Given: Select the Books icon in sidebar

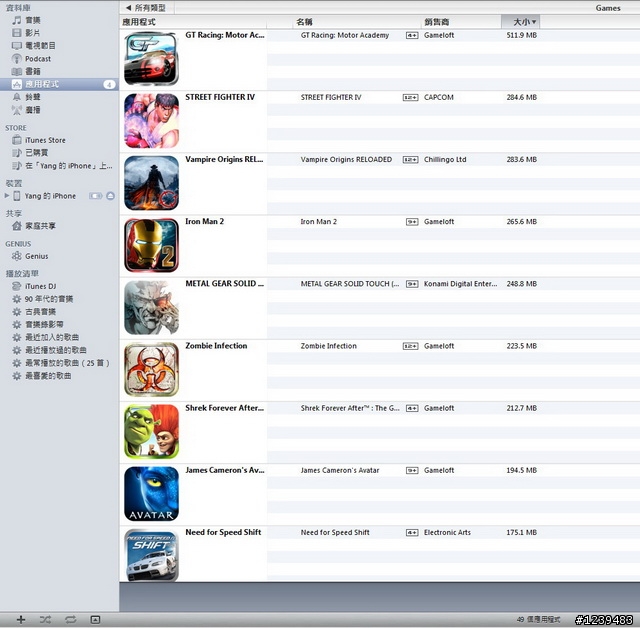Looking at the screenshot, I should [17, 71].
